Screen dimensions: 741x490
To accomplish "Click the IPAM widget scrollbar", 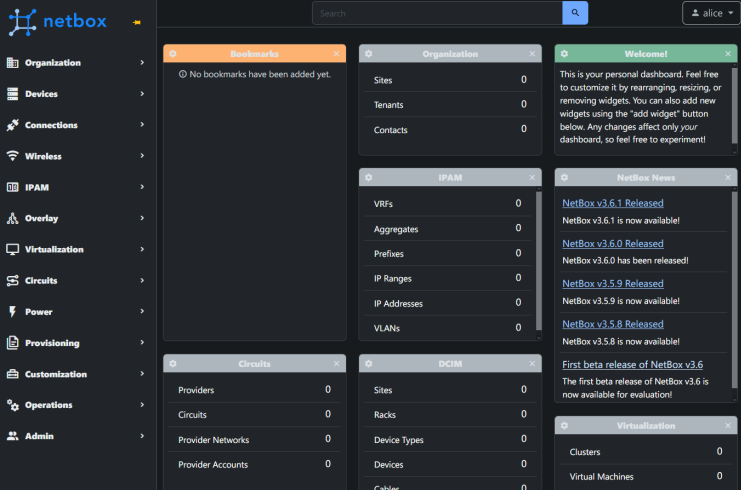I will [539, 260].
